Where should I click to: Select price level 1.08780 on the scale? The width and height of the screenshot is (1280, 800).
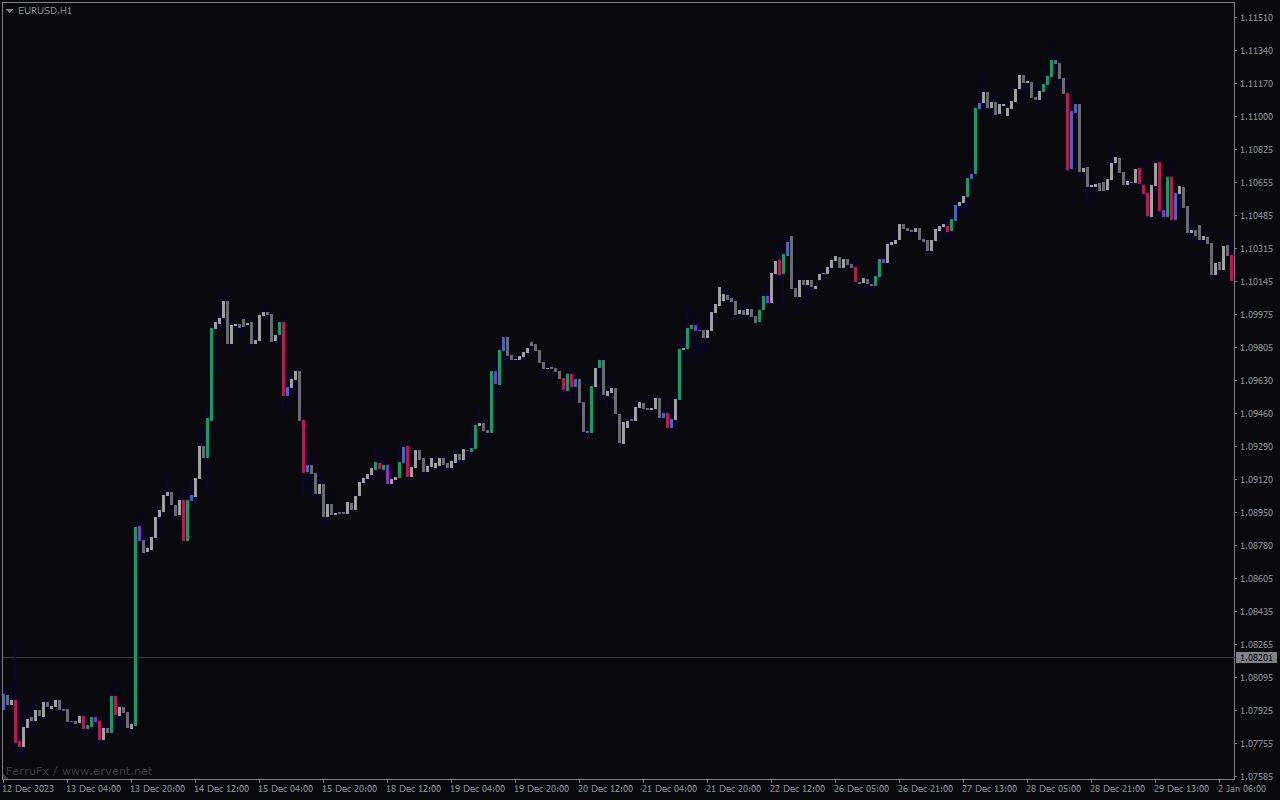click(1256, 545)
